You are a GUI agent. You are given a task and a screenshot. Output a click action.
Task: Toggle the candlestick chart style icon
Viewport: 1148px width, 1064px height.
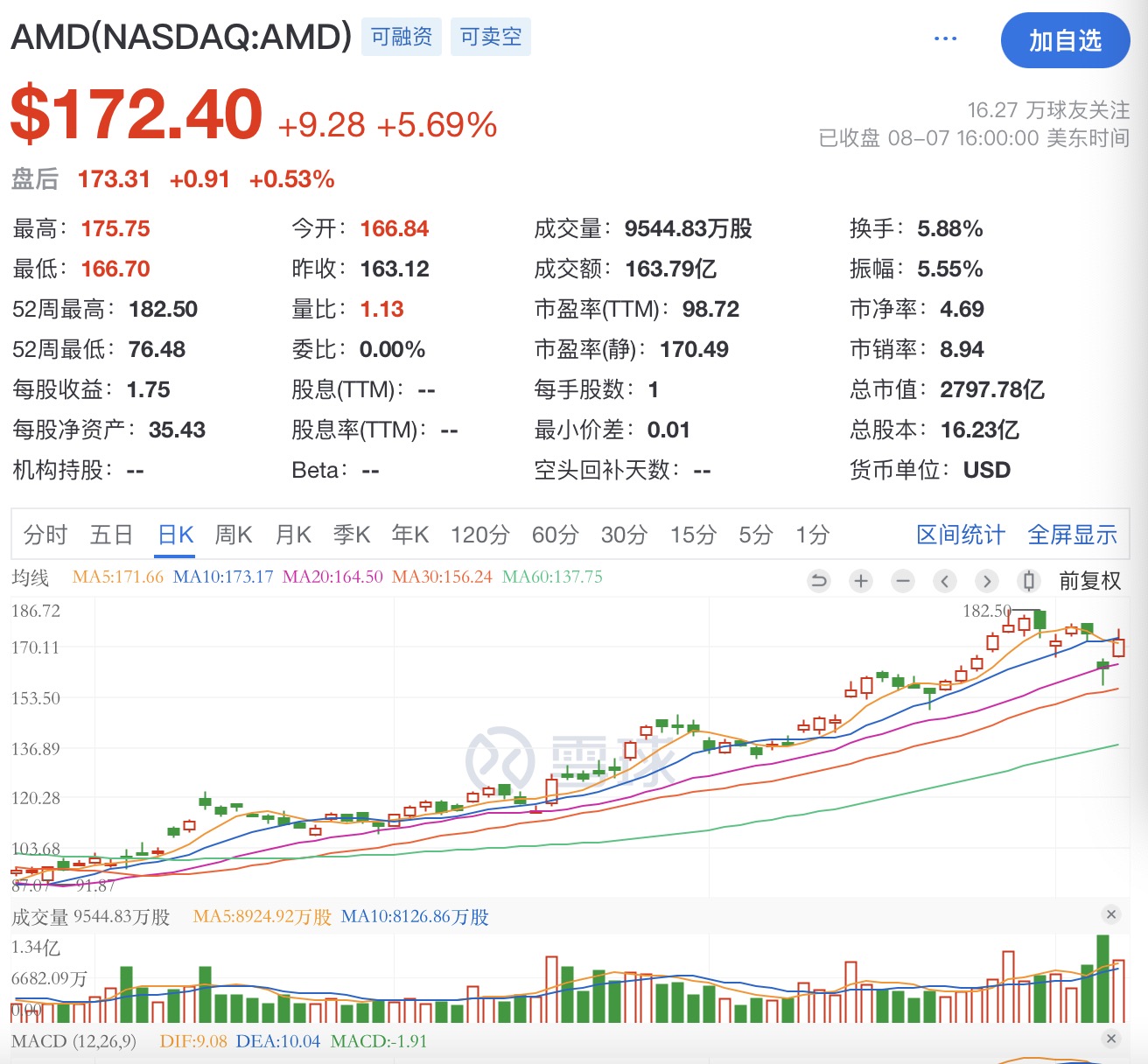1029,581
